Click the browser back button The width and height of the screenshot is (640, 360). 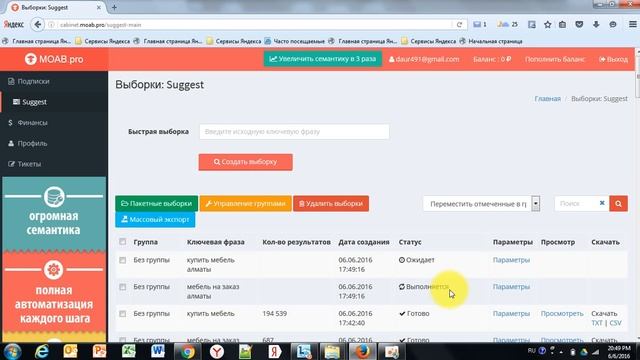[38, 24]
